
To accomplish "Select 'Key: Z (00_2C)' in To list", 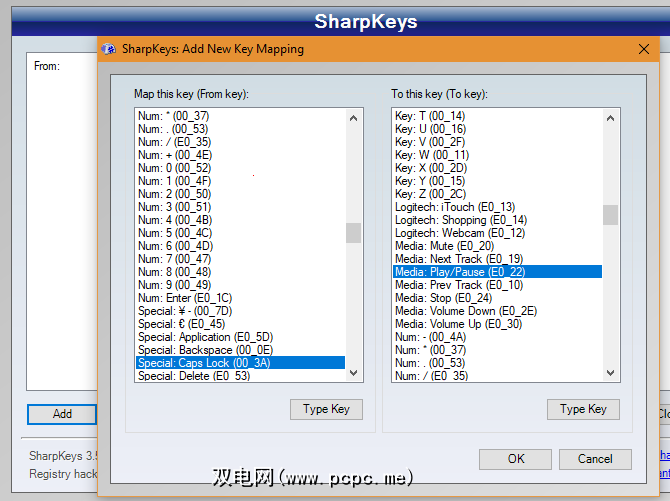I will pos(497,194).
